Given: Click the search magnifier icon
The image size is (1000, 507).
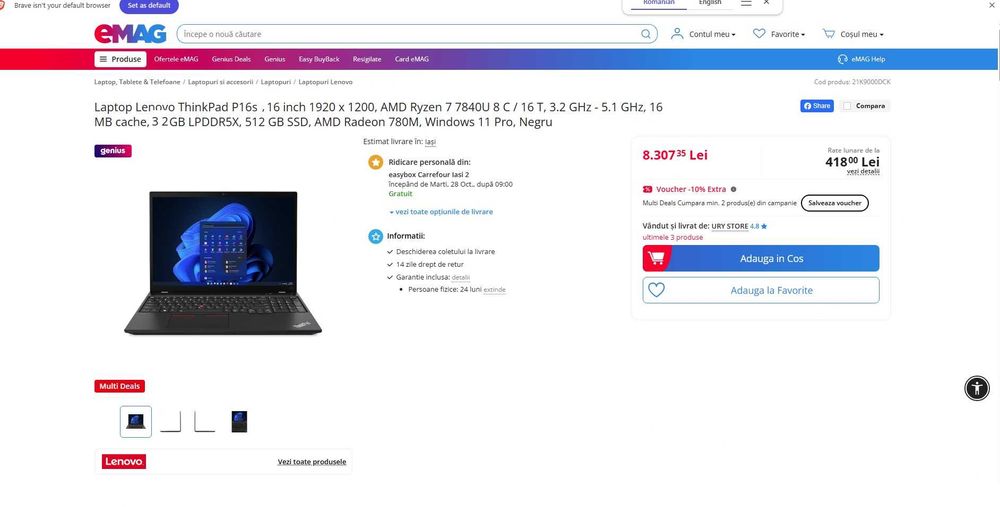Looking at the screenshot, I should click(645, 34).
